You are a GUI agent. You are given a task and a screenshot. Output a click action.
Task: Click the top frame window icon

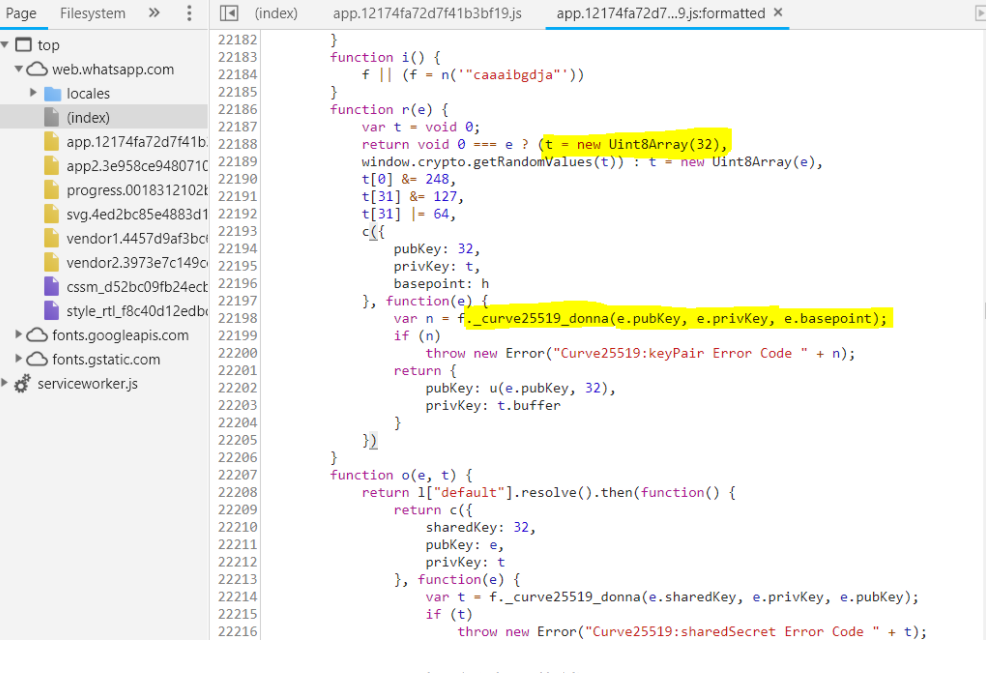pyautogui.click(x=23, y=45)
